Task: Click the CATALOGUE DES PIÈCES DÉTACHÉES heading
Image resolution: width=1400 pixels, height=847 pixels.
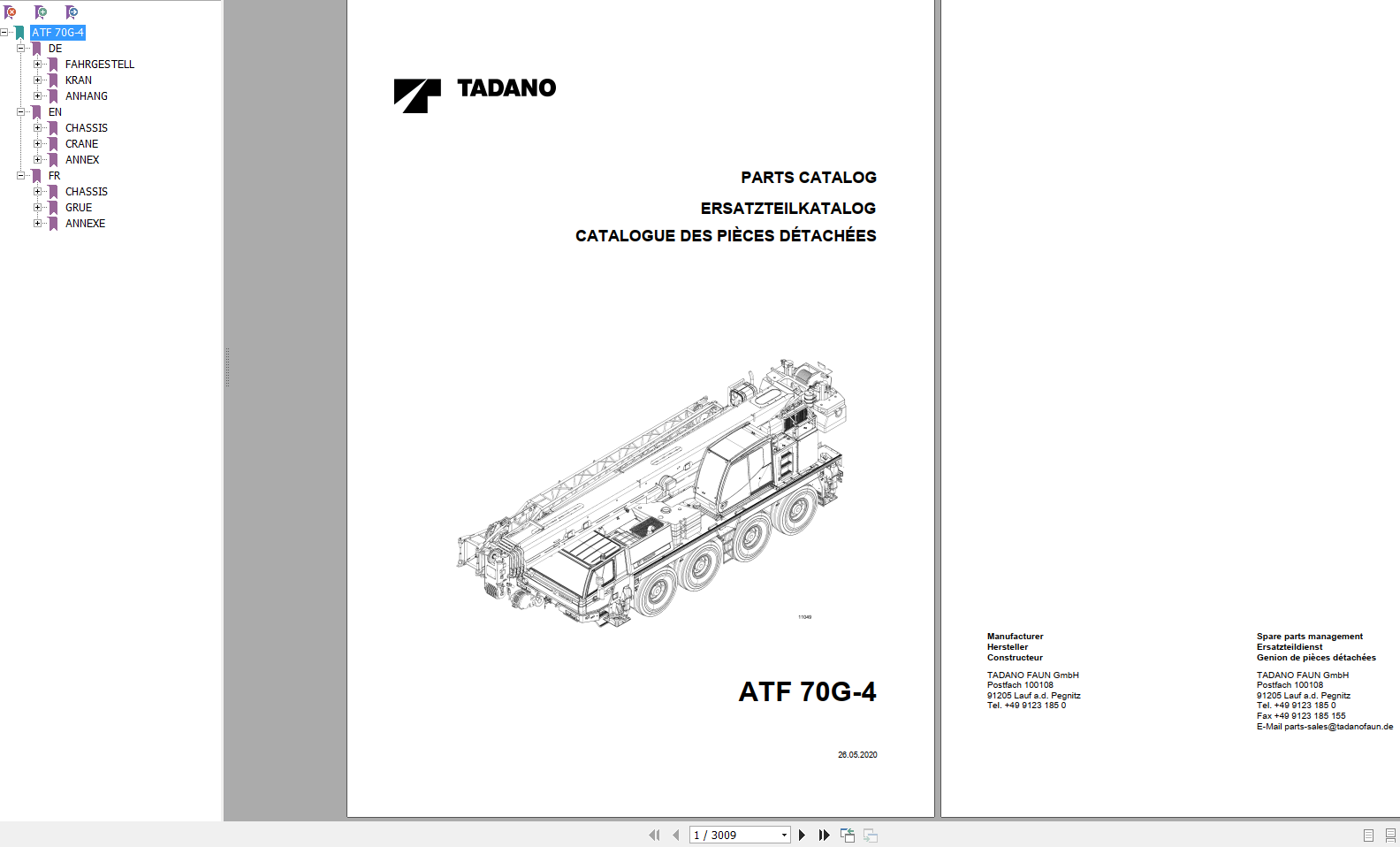Action: pos(726,236)
